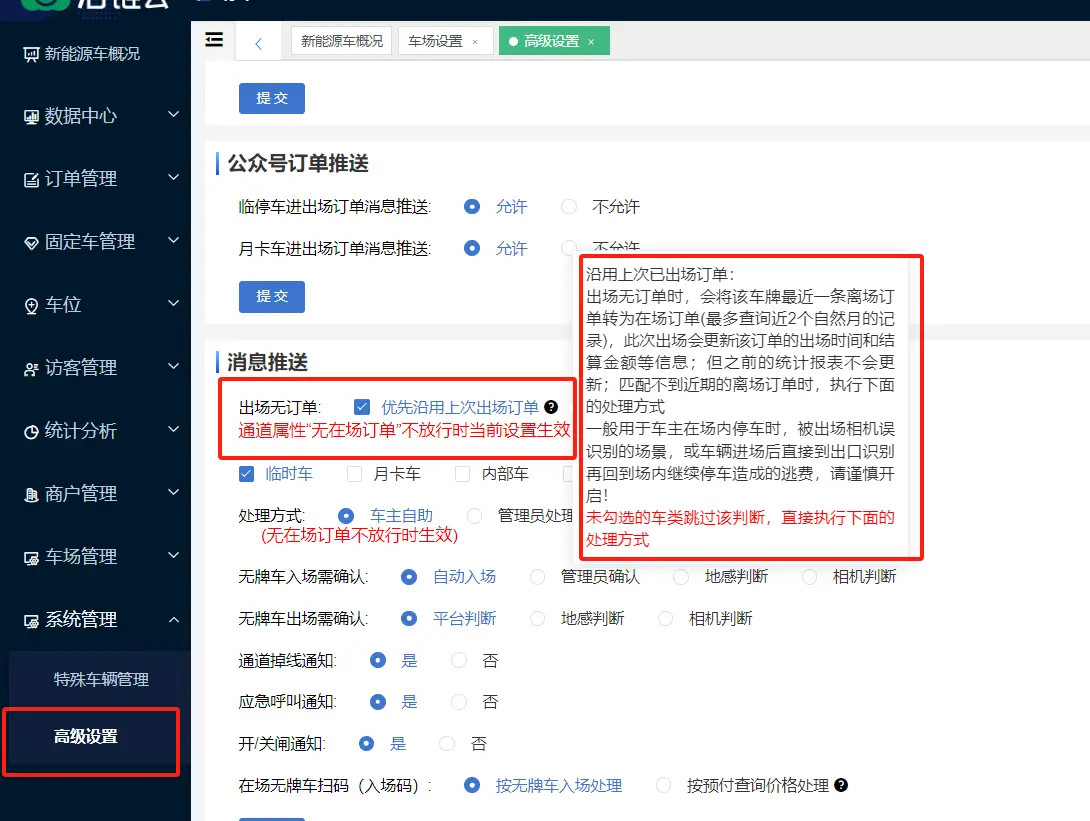Image resolution: width=1090 pixels, height=821 pixels.
Task: Close the 高级设置 tab
Action: click(591, 42)
